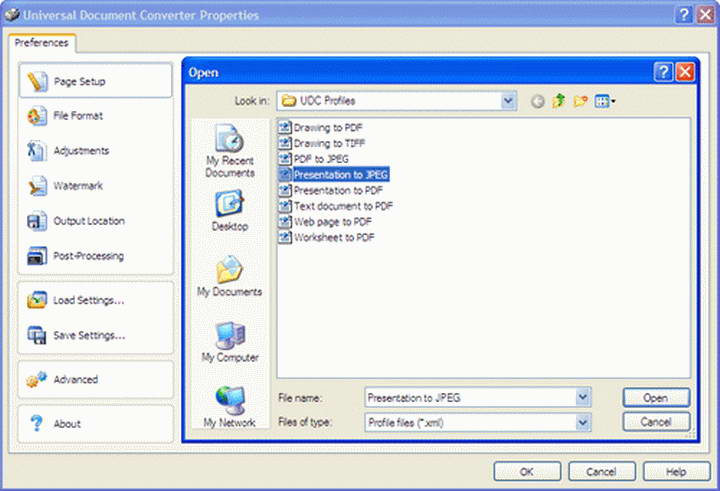
Task: Open the View menu icon
Action: pyautogui.click(x=605, y=101)
